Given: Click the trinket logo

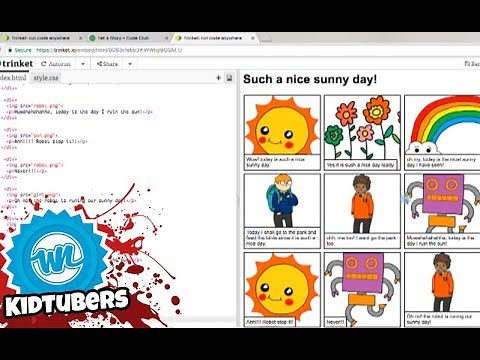Looking at the screenshot, I should tap(17, 64).
